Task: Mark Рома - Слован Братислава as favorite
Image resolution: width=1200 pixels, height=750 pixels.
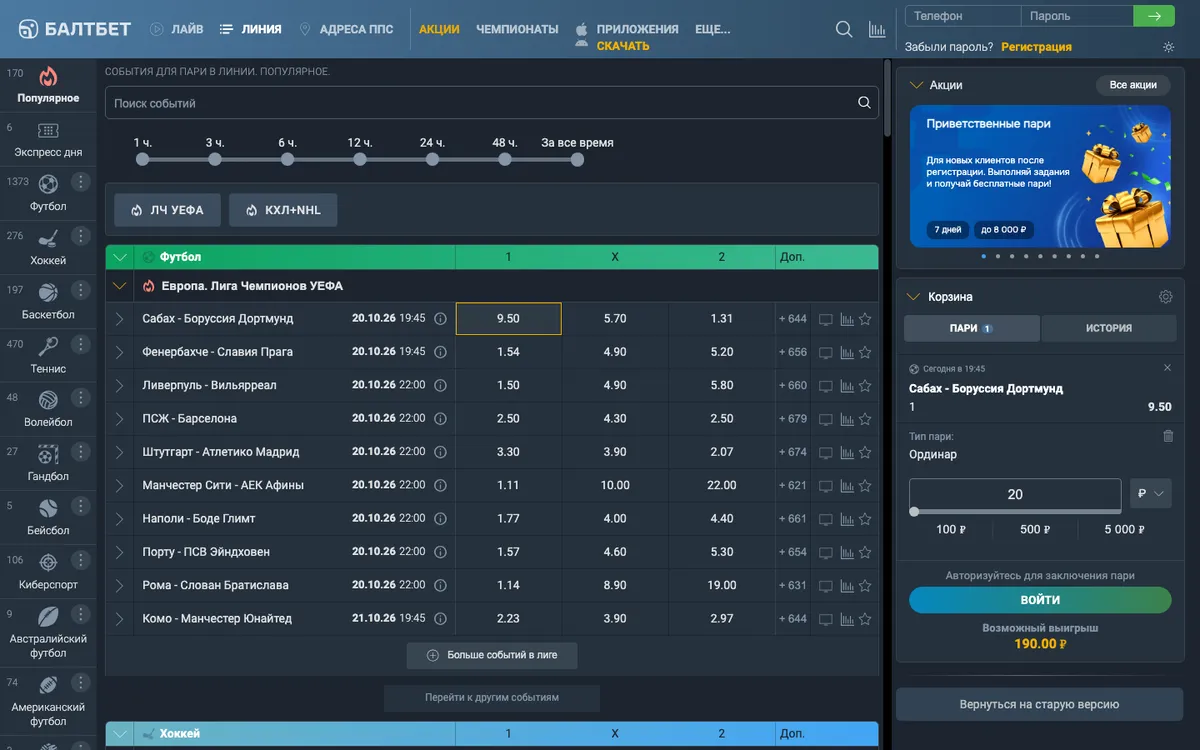Action: click(865, 585)
